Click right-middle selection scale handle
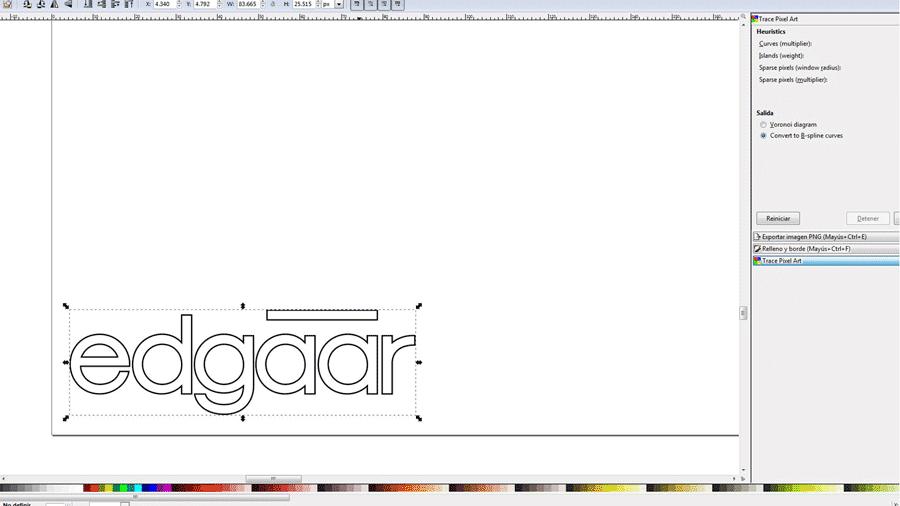This screenshot has height=506, width=900. (419, 363)
